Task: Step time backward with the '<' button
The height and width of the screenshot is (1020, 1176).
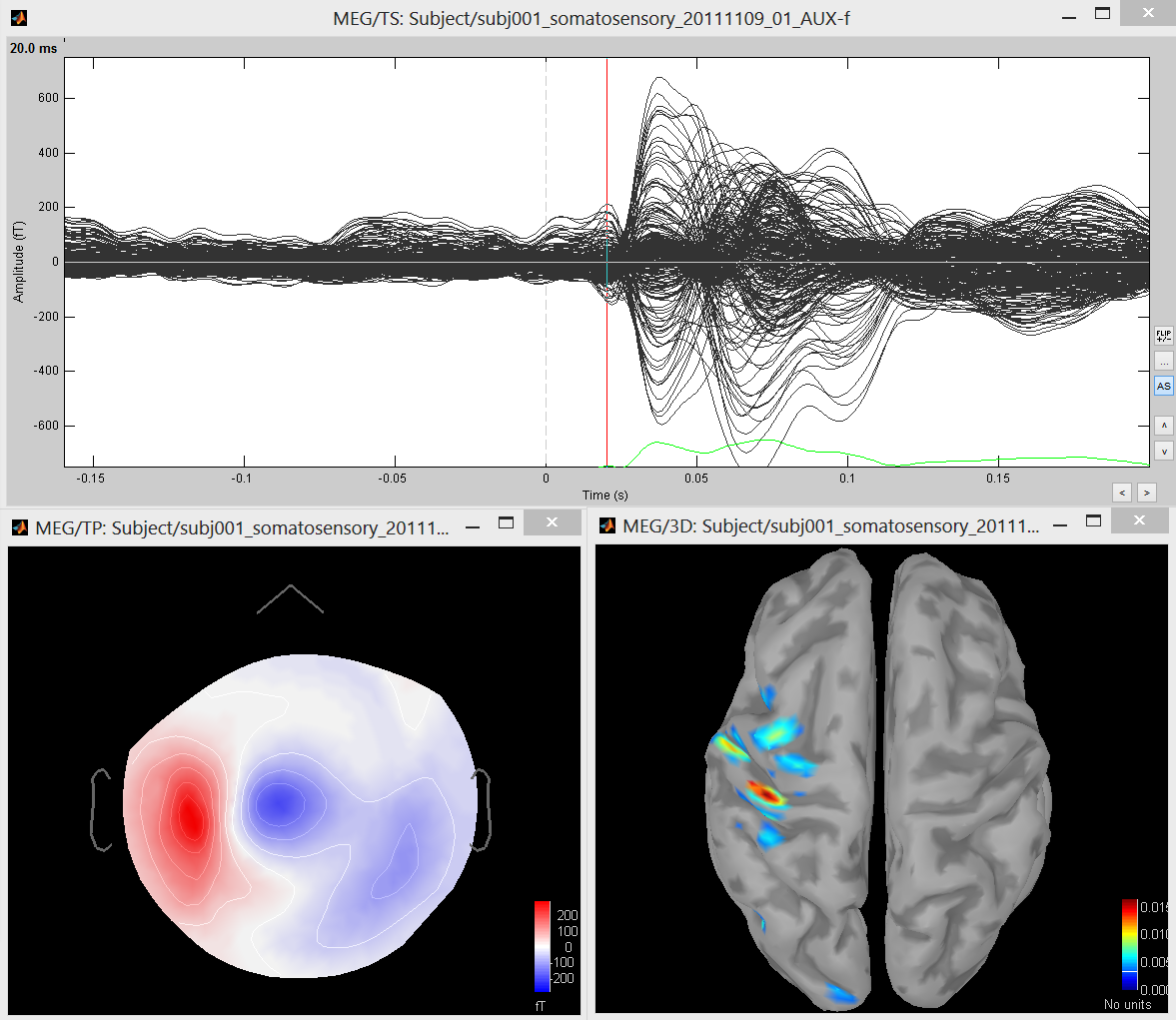Action: [x=1123, y=492]
